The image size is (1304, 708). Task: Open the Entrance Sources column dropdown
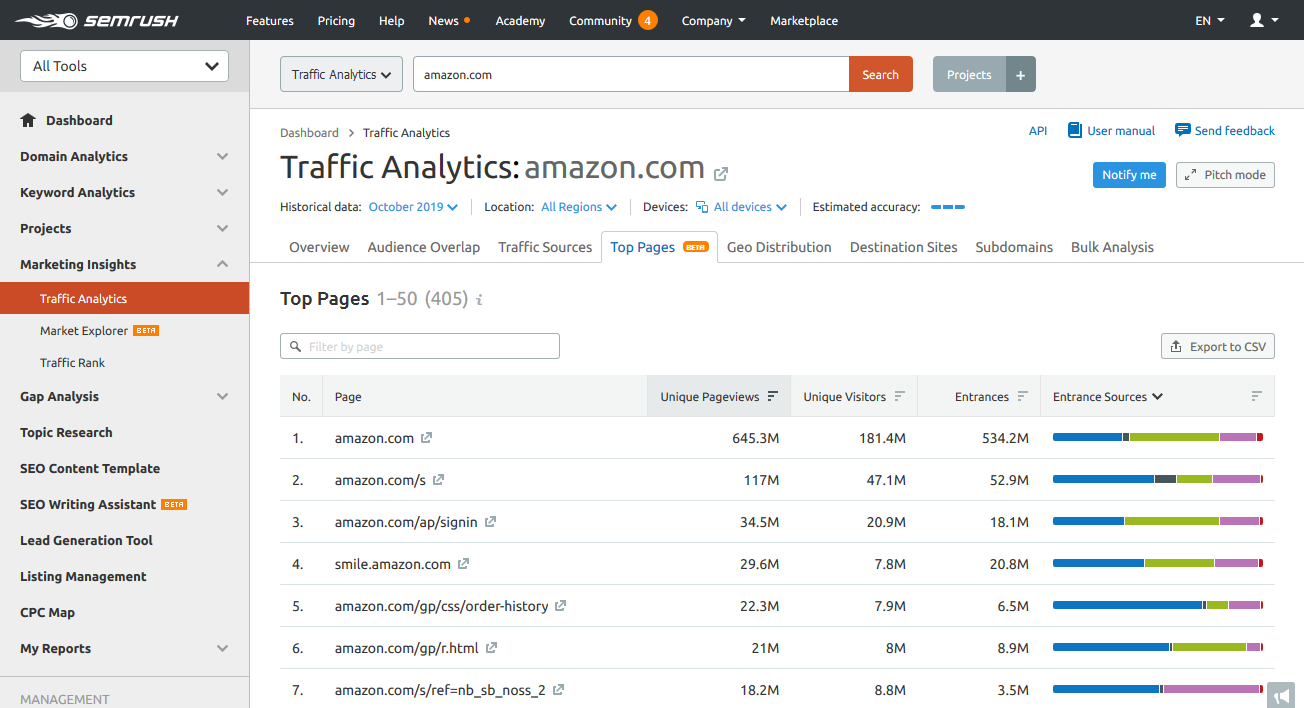pyautogui.click(x=1107, y=396)
